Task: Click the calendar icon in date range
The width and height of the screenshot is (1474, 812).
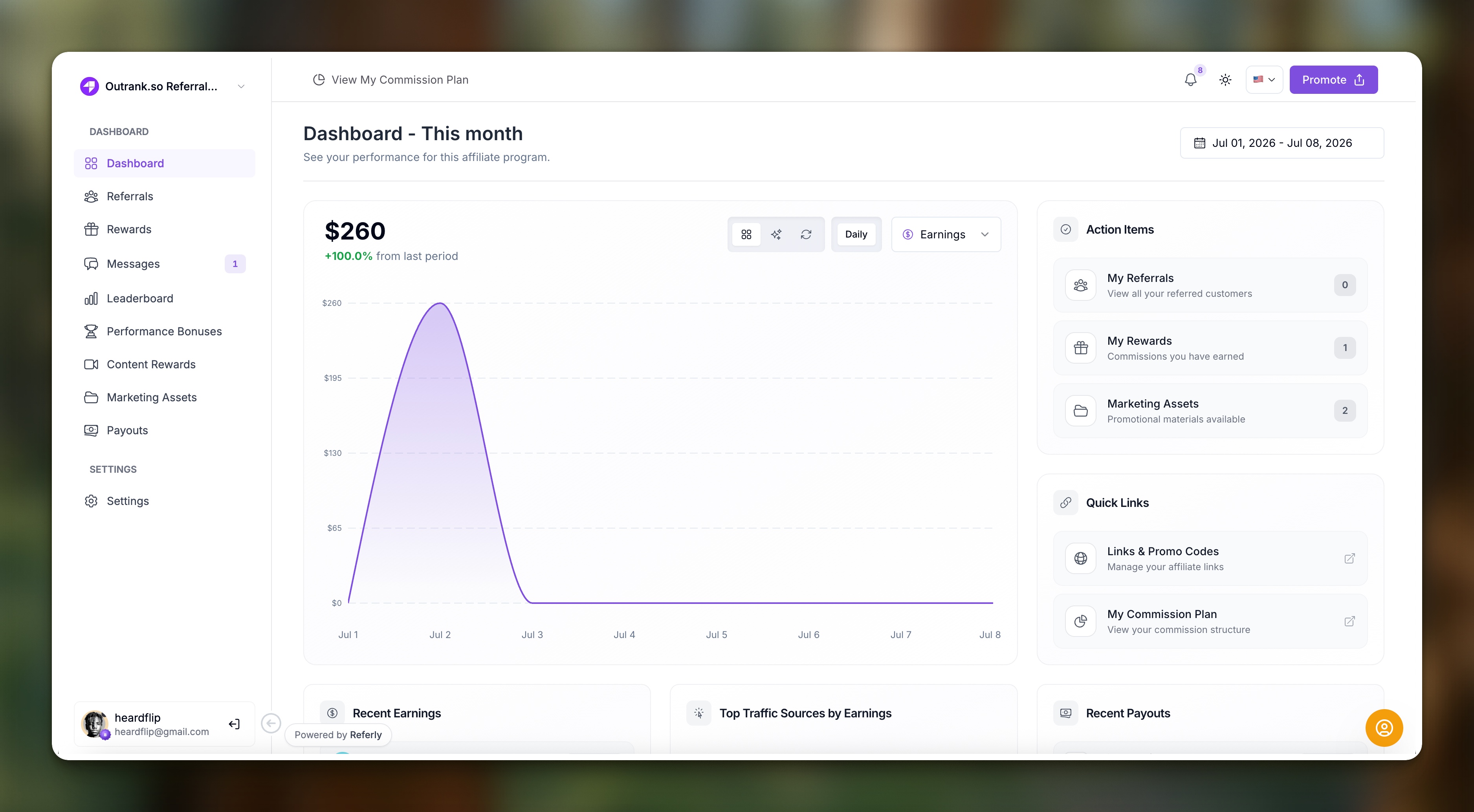Action: 1199,143
